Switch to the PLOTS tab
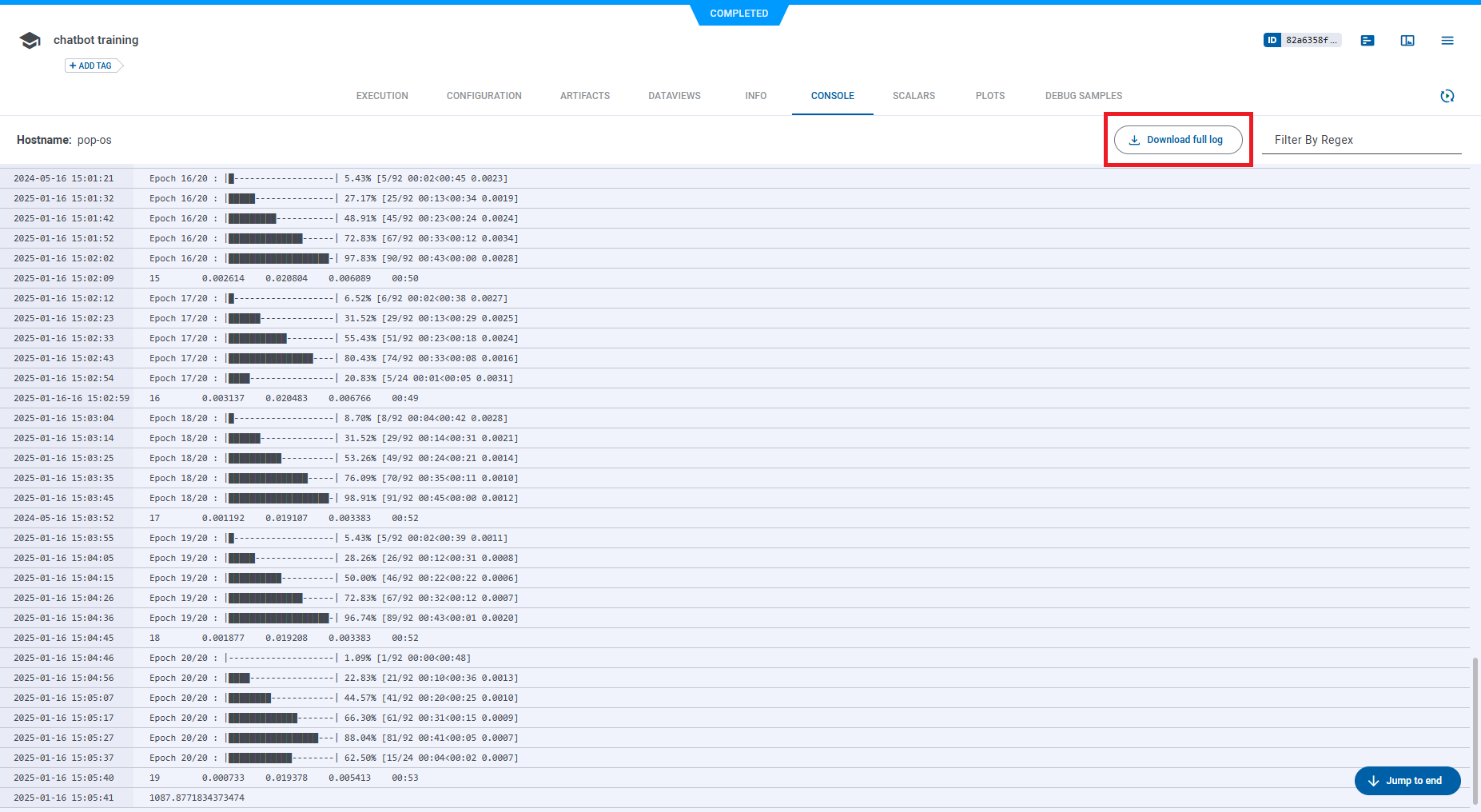This screenshot has height=812, width=1481. point(989,96)
